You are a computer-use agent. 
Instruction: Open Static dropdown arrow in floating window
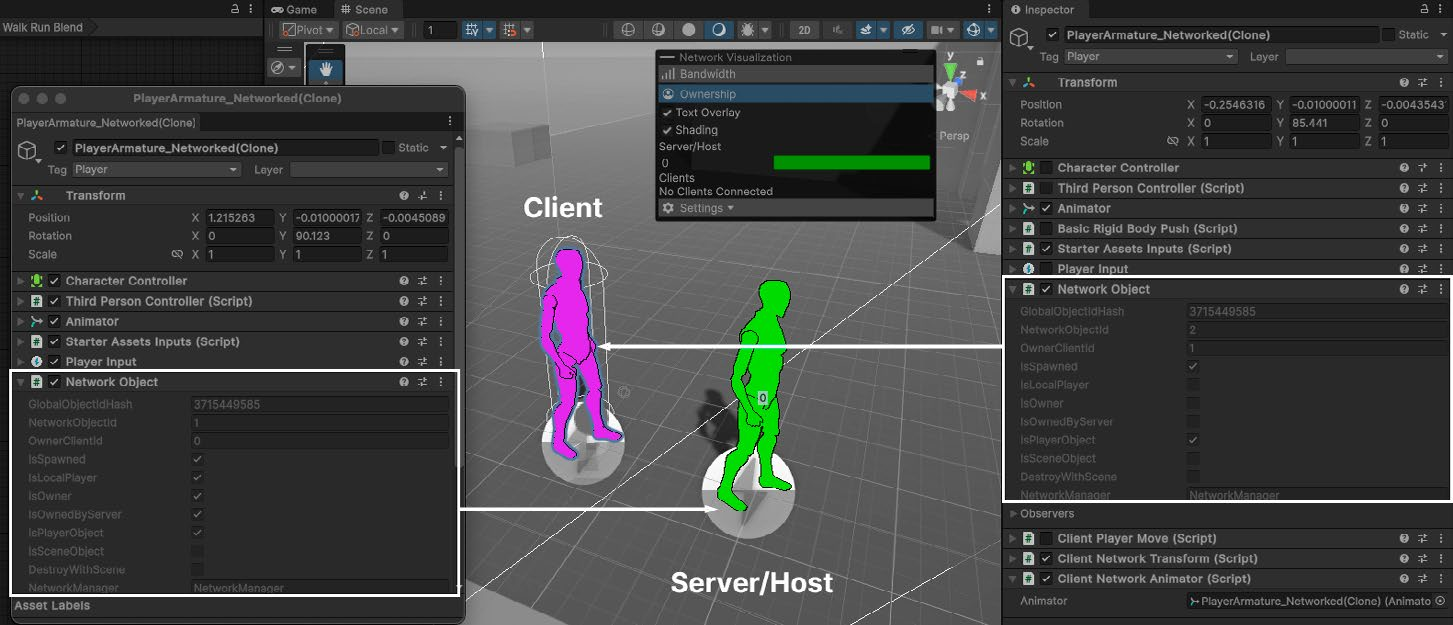(443, 148)
